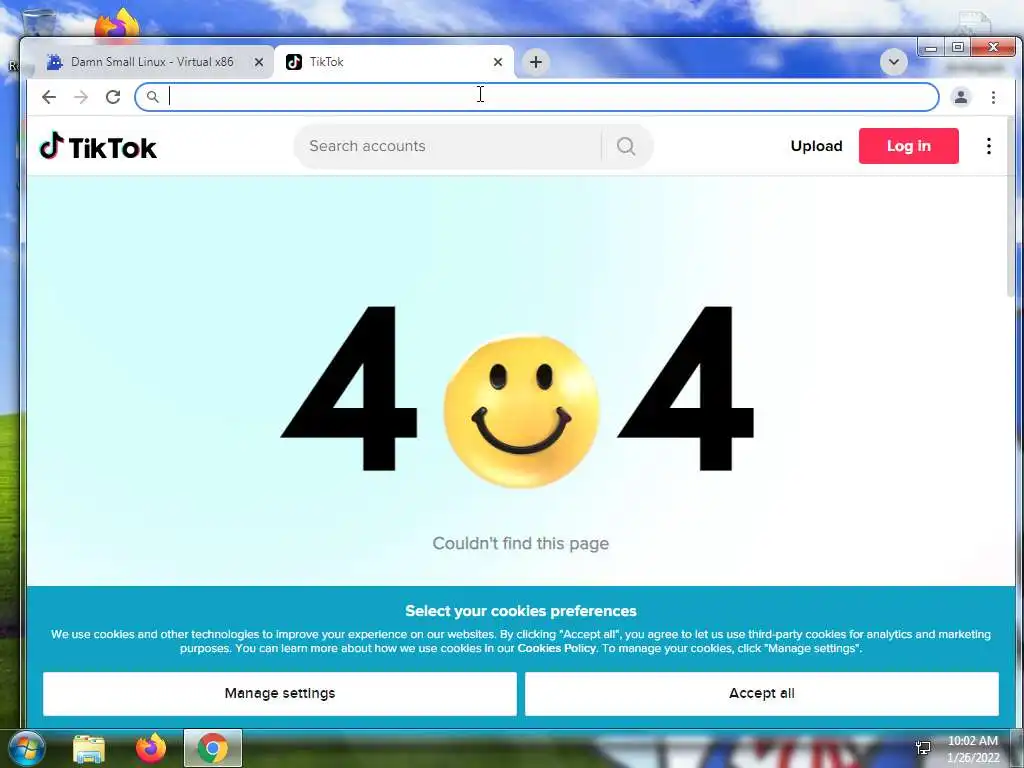Screen dimensions: 1024x768
Task: Click "Select your cookies preferences" heading
Action: (520, 611)
